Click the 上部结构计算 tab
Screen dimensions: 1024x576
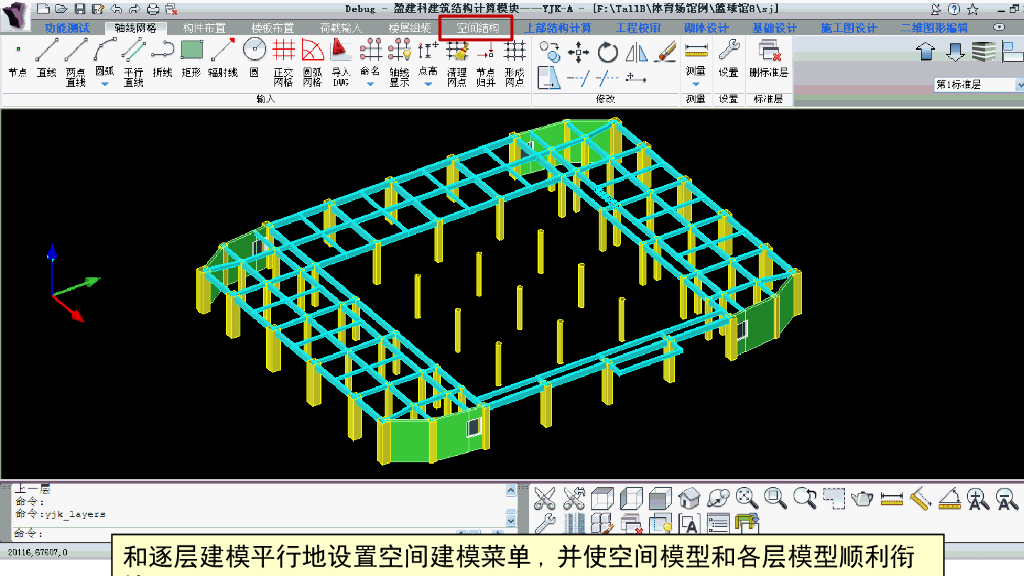click(558, 28)
